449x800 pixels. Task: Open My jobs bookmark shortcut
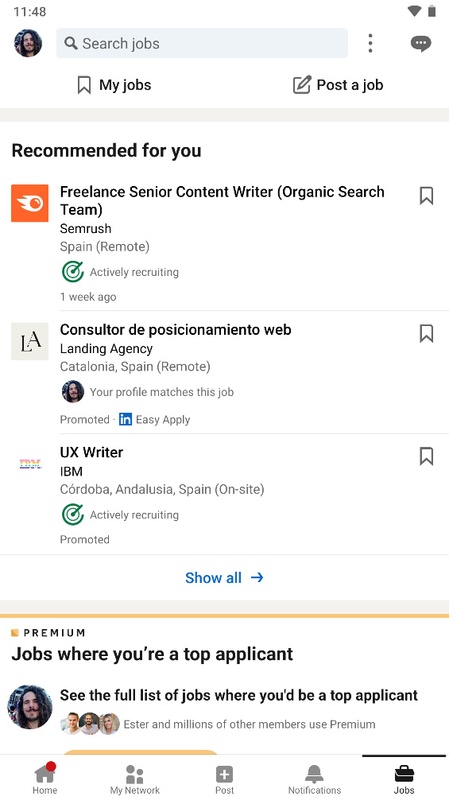click(x=114, y=85)
